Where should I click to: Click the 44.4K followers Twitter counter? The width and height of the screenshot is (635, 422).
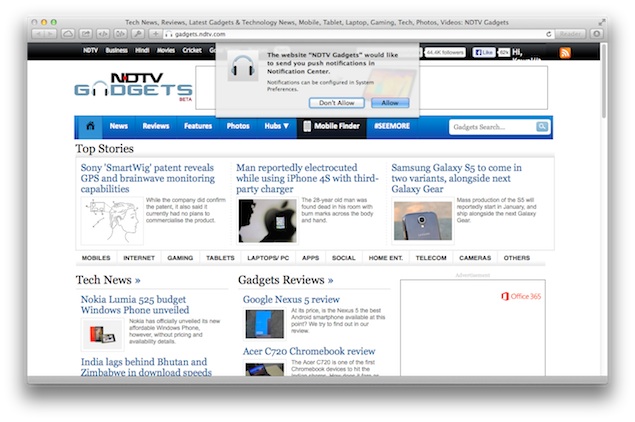coord(445,52)
